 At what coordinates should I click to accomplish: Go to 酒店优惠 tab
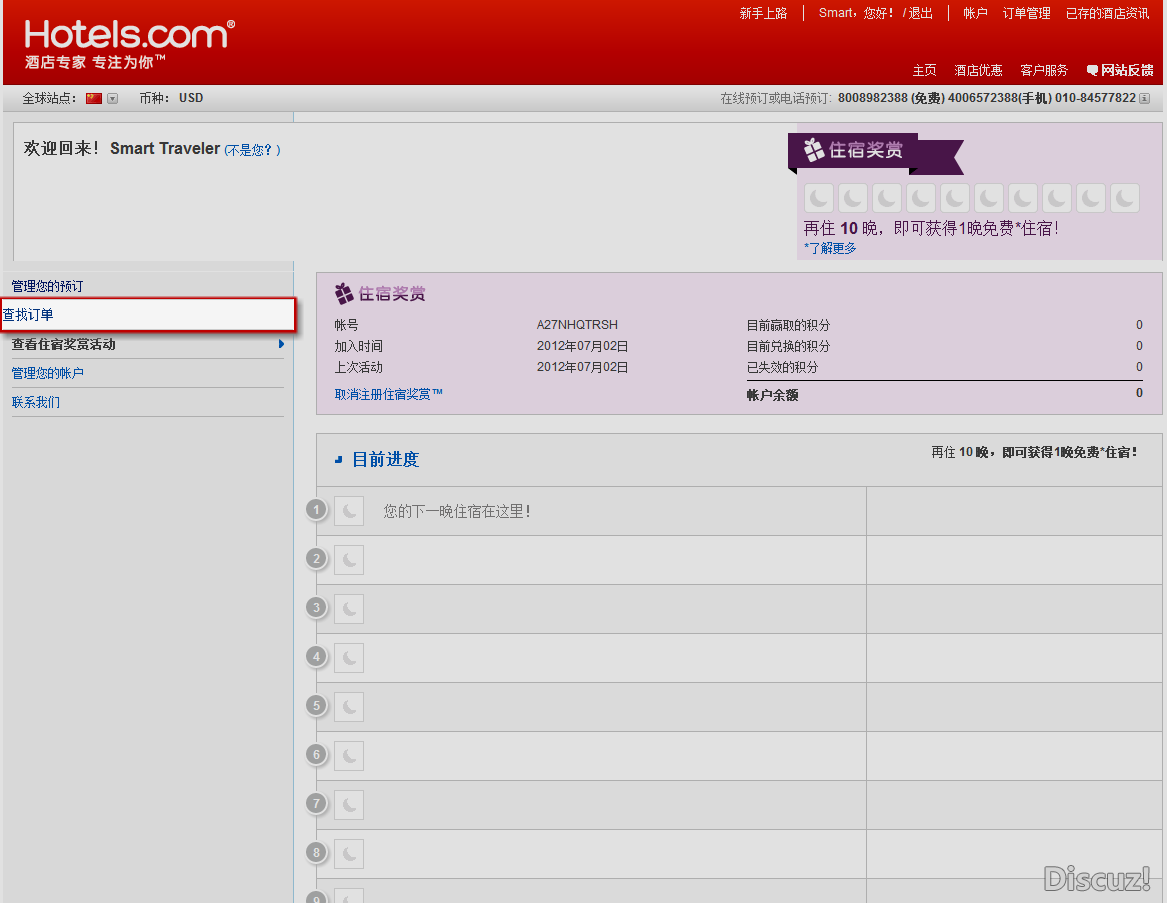tap(978, 70)
